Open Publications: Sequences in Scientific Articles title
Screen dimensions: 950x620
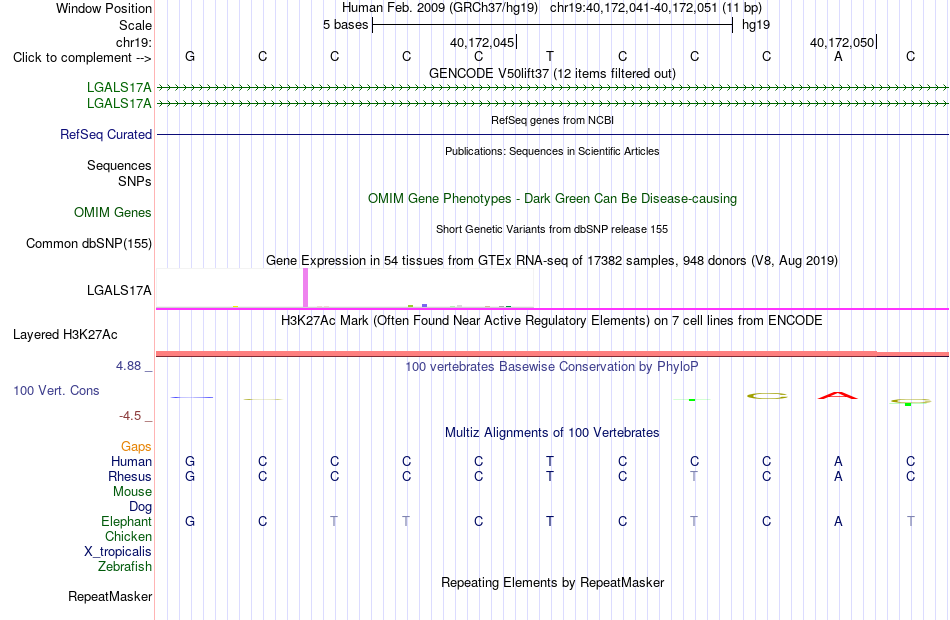pos(552,151)
